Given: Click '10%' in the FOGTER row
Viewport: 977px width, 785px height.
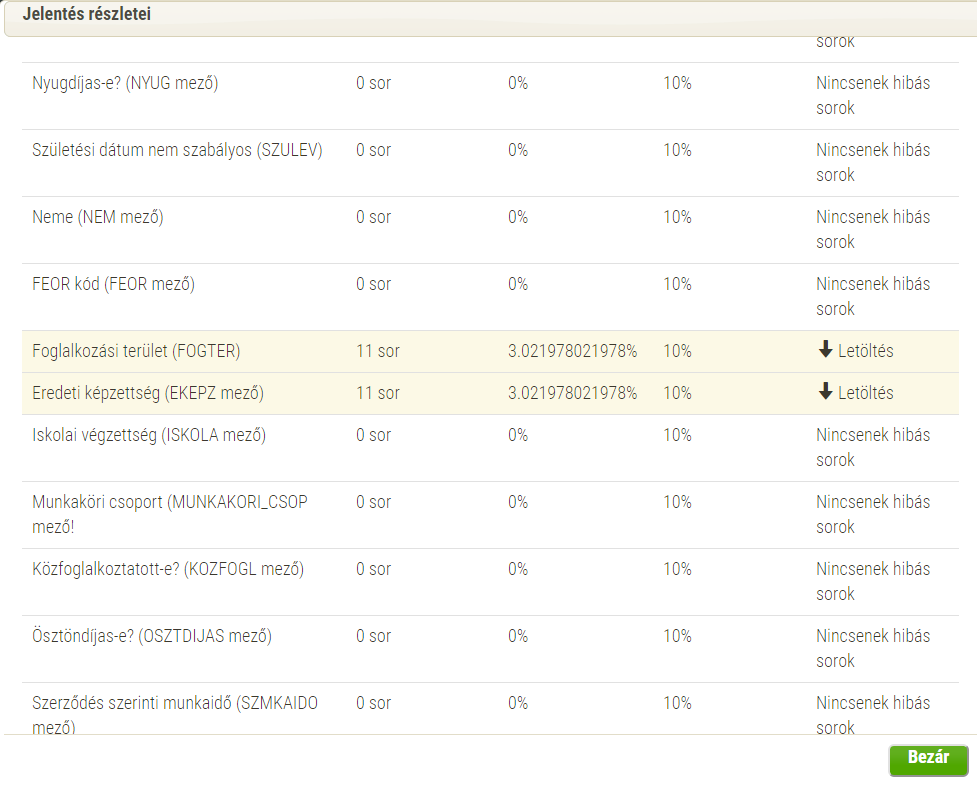Looking at the screenshot, I should tap(677, 351).
